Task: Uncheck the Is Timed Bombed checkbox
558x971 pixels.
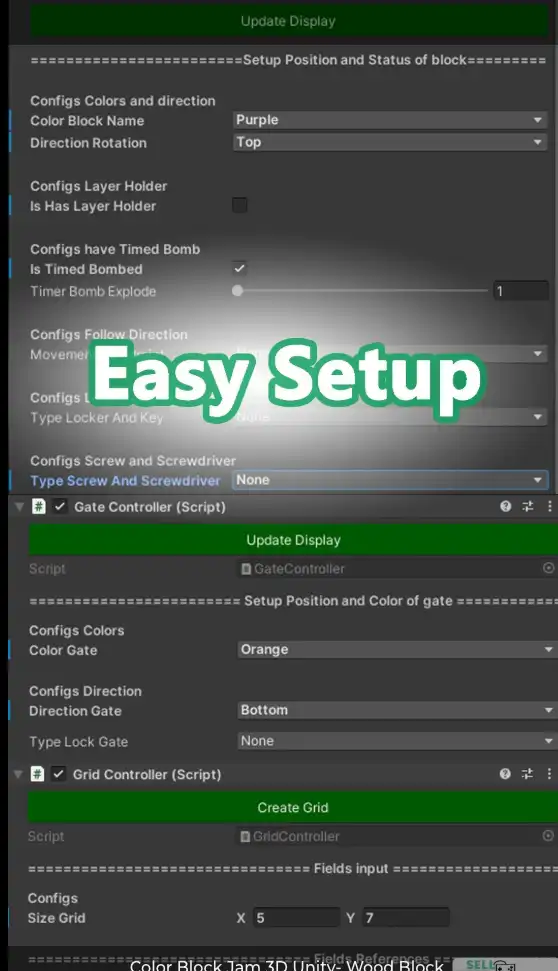Action: pyautogui.click(x=240, y=268)
